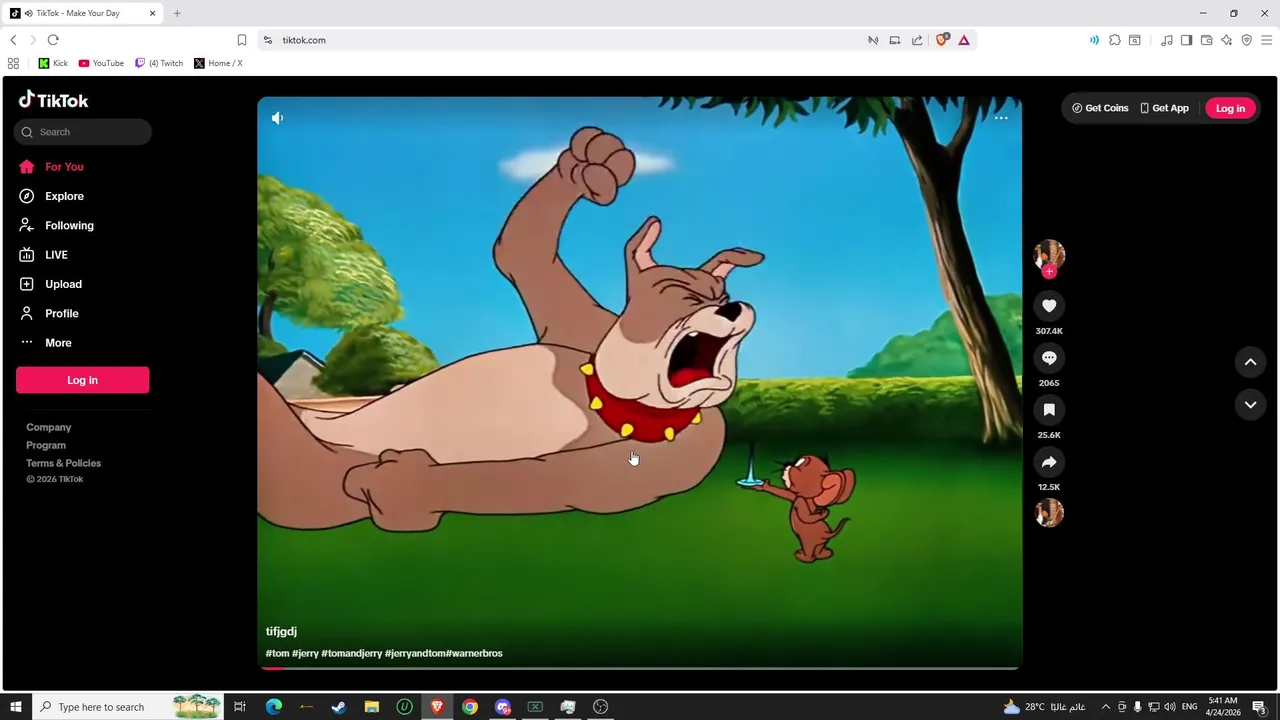Click the sidebar Log in button
The image size is (1280, 720).
(82, 380)
